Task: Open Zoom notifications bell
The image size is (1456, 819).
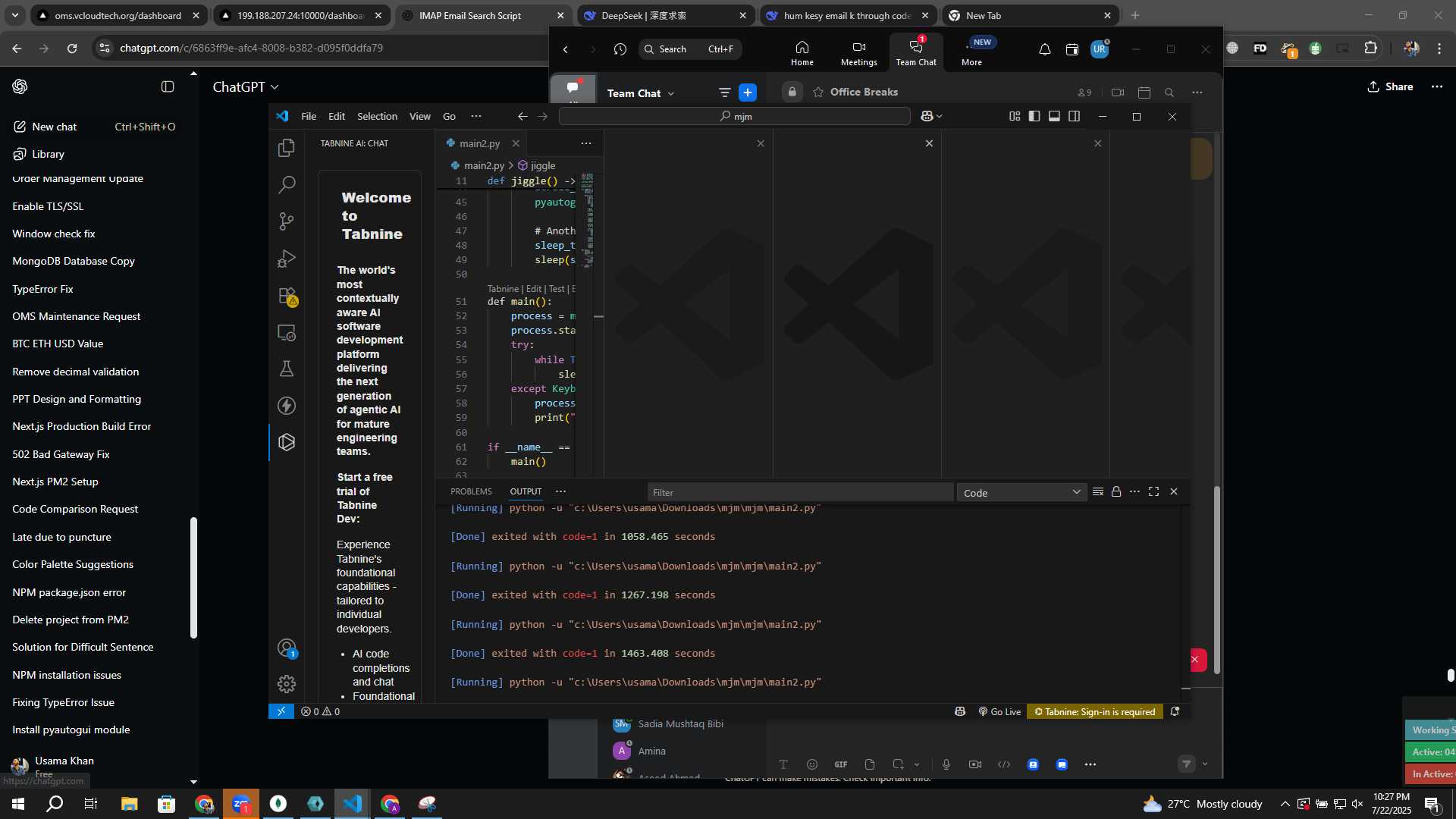Action: [x=1044, y=49]
